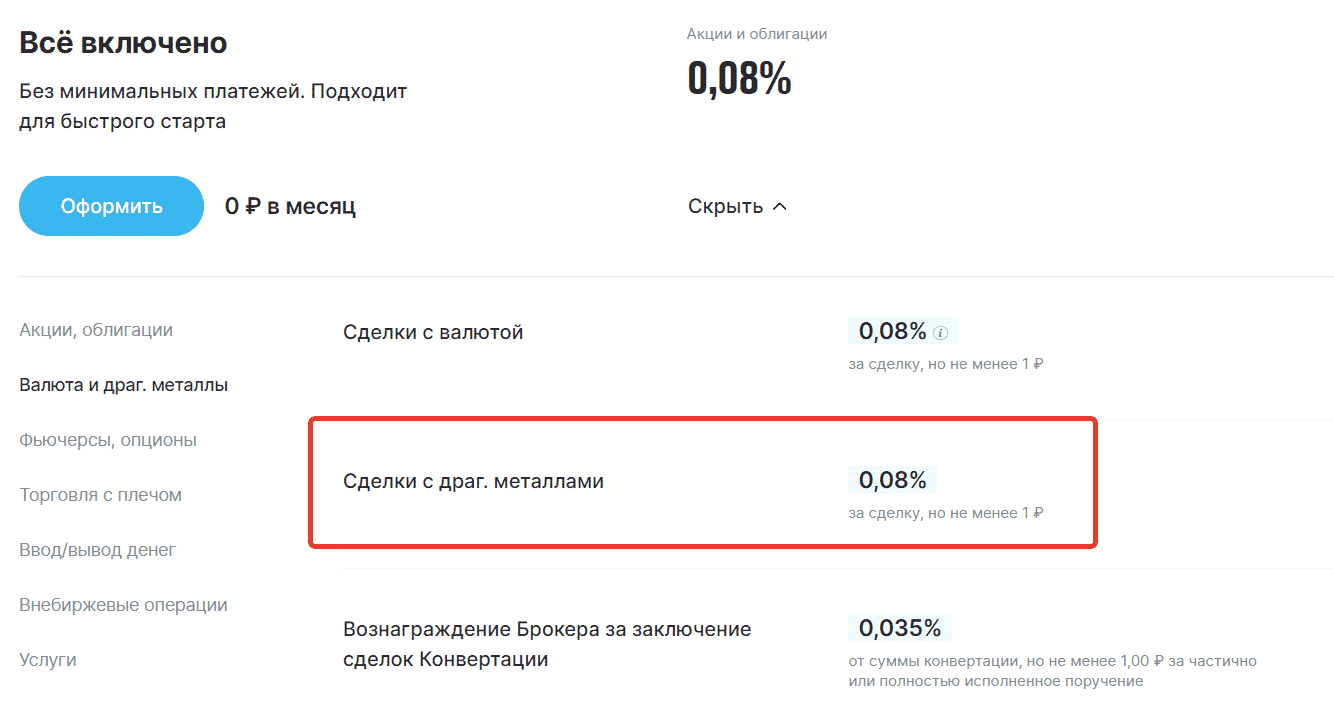The height and width of the screenshot is (721, 1334).
Task: Go to Ввод/вывод денег section
Action: point(97,550)
